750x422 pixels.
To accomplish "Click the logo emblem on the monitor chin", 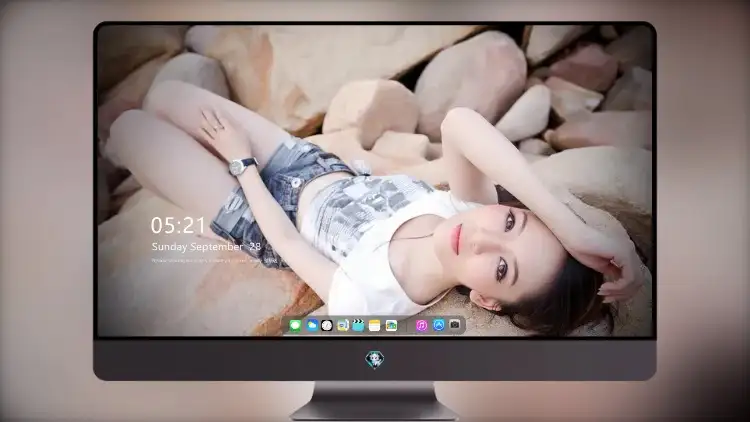I will click(x=375, y=360).
